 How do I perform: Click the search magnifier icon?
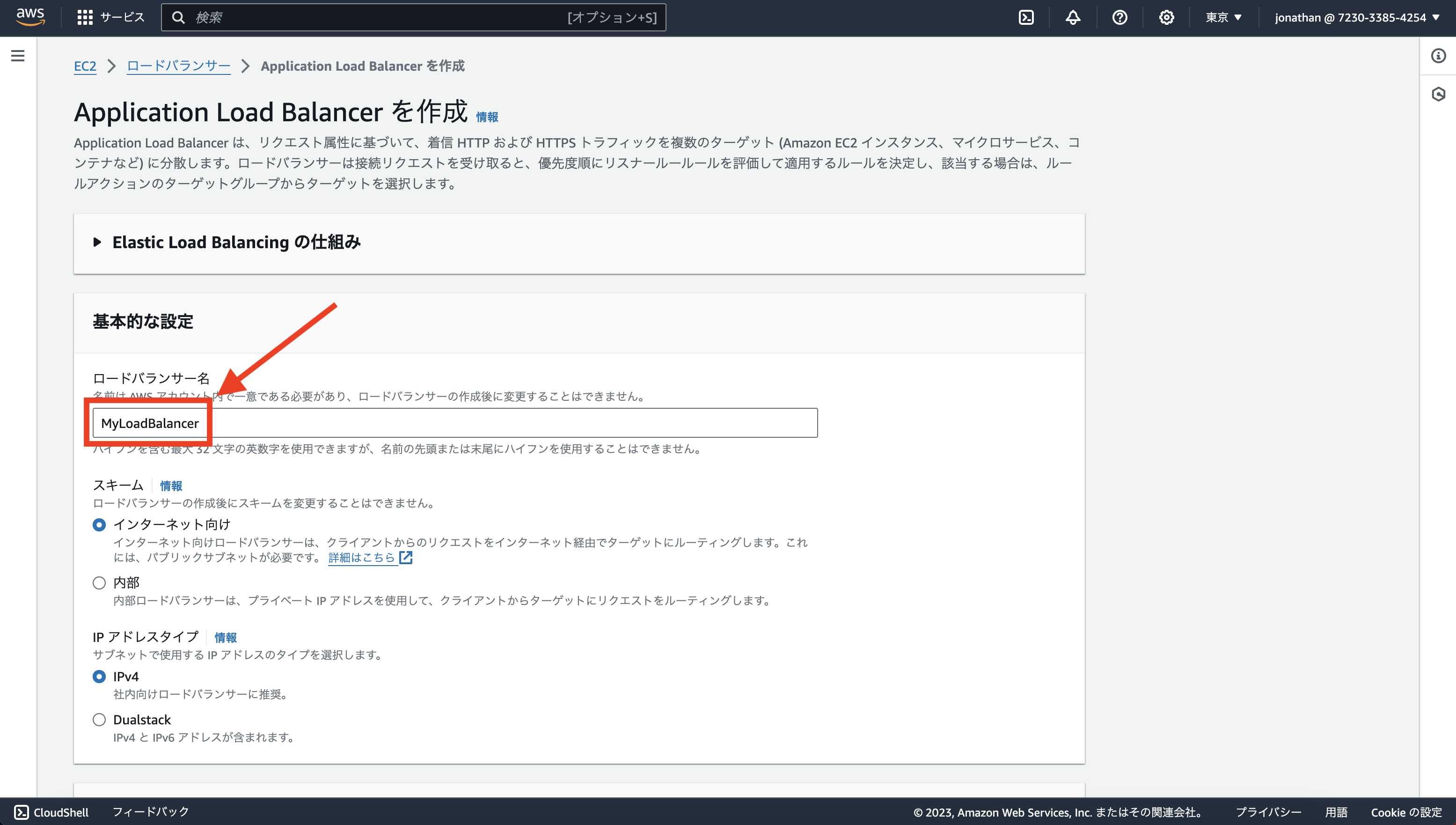tap(179, 17)
